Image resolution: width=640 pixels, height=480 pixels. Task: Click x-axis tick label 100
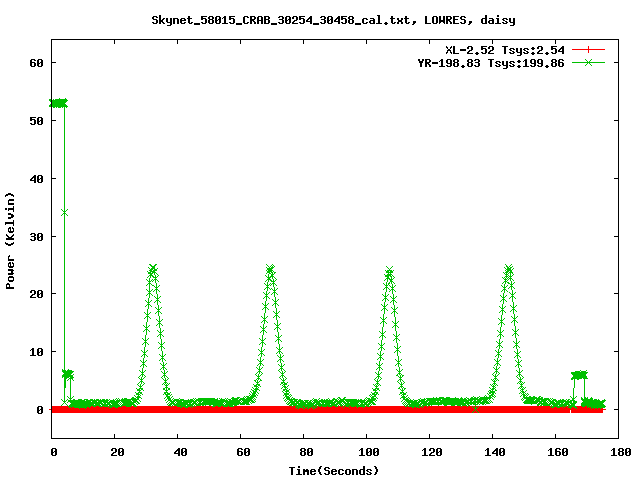point(369,452)
